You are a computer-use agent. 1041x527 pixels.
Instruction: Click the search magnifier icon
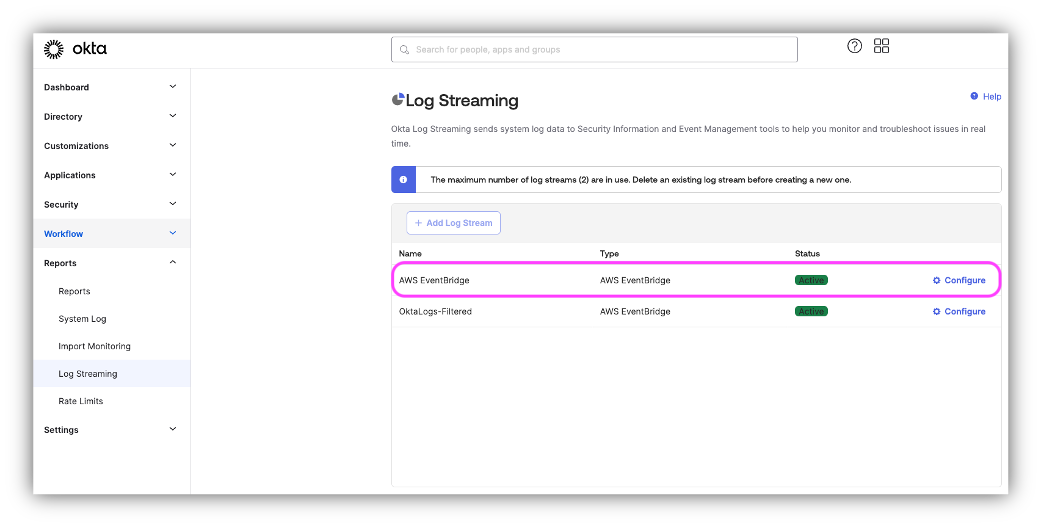click(x=404, y=49)
